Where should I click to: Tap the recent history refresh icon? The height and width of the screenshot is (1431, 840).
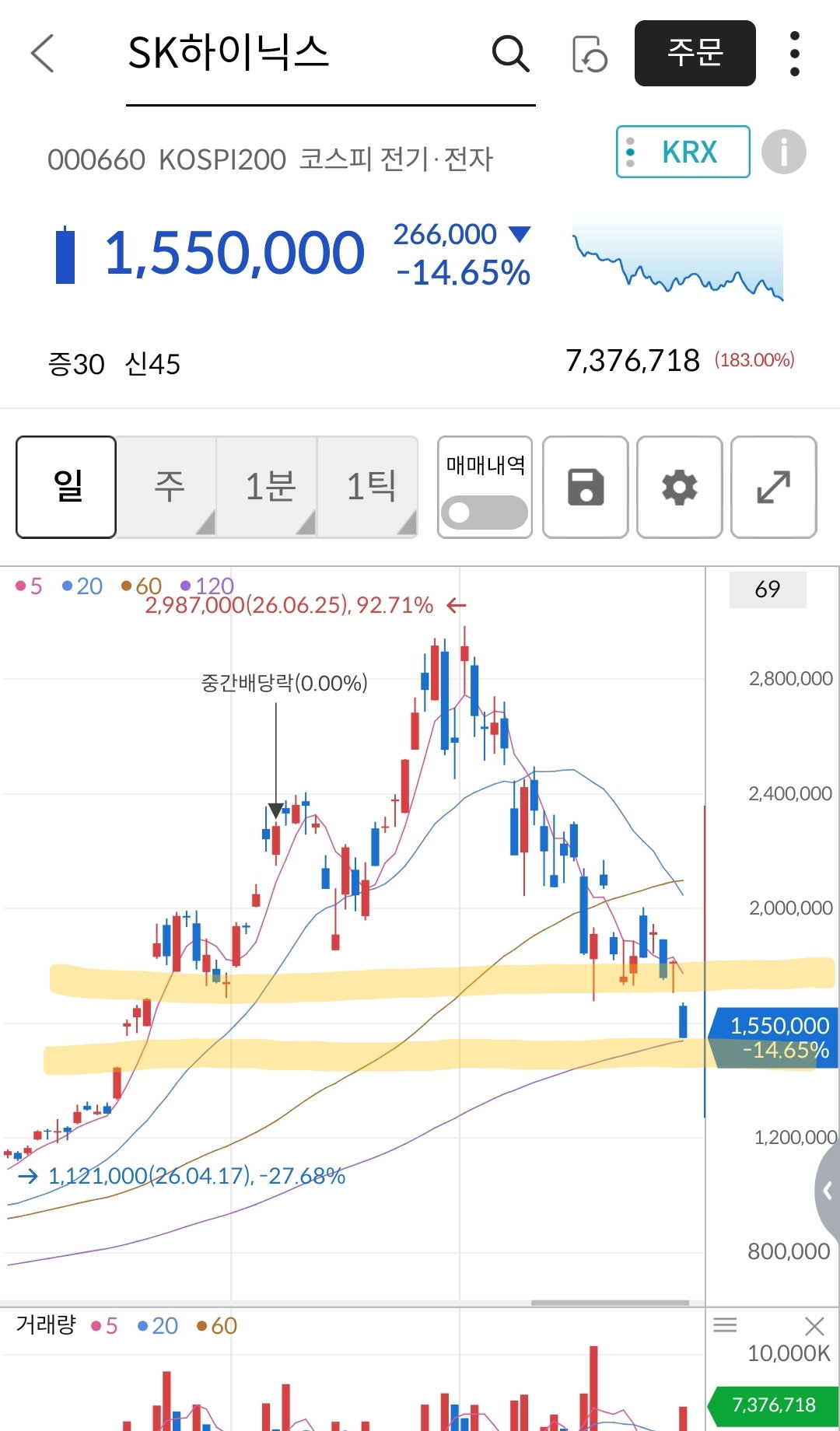coord(589,54)
